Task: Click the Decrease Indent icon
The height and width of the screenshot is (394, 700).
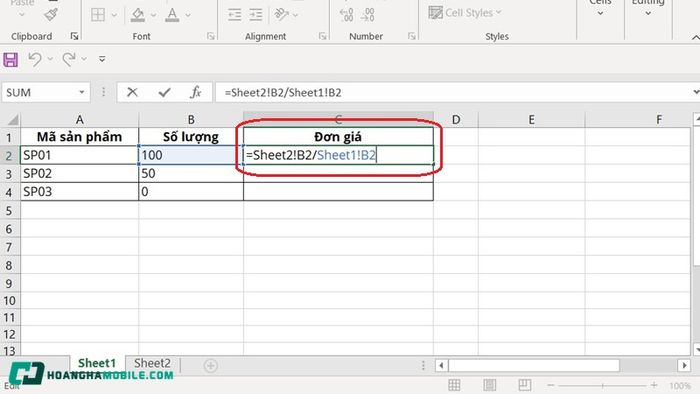Action: point(234,15)
